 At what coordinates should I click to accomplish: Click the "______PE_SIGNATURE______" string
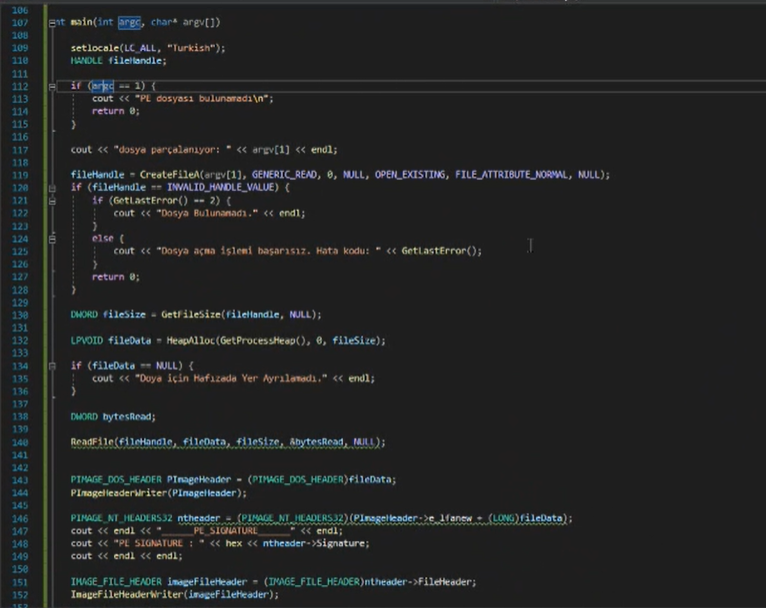click(226, 531)
